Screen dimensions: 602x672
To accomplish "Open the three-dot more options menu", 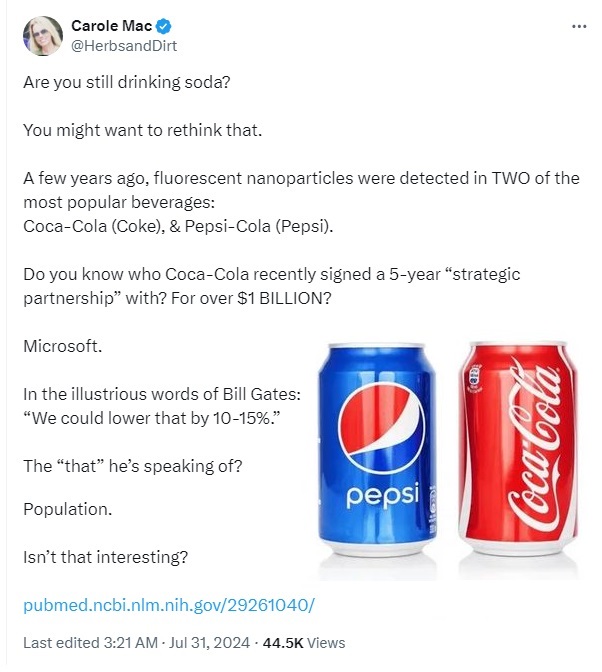I will click(x=579, y=27).
